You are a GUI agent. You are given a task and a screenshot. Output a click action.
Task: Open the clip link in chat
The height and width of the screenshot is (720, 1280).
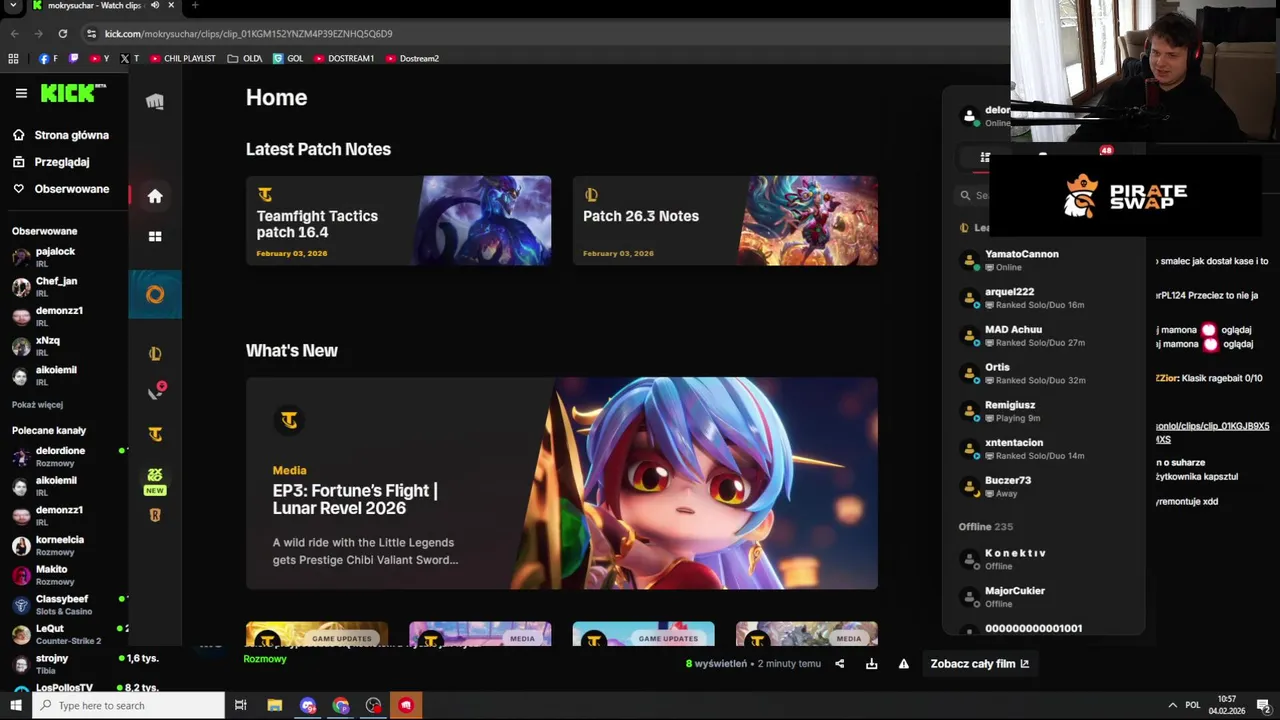pyautogui.click(x=1213, y=432)
